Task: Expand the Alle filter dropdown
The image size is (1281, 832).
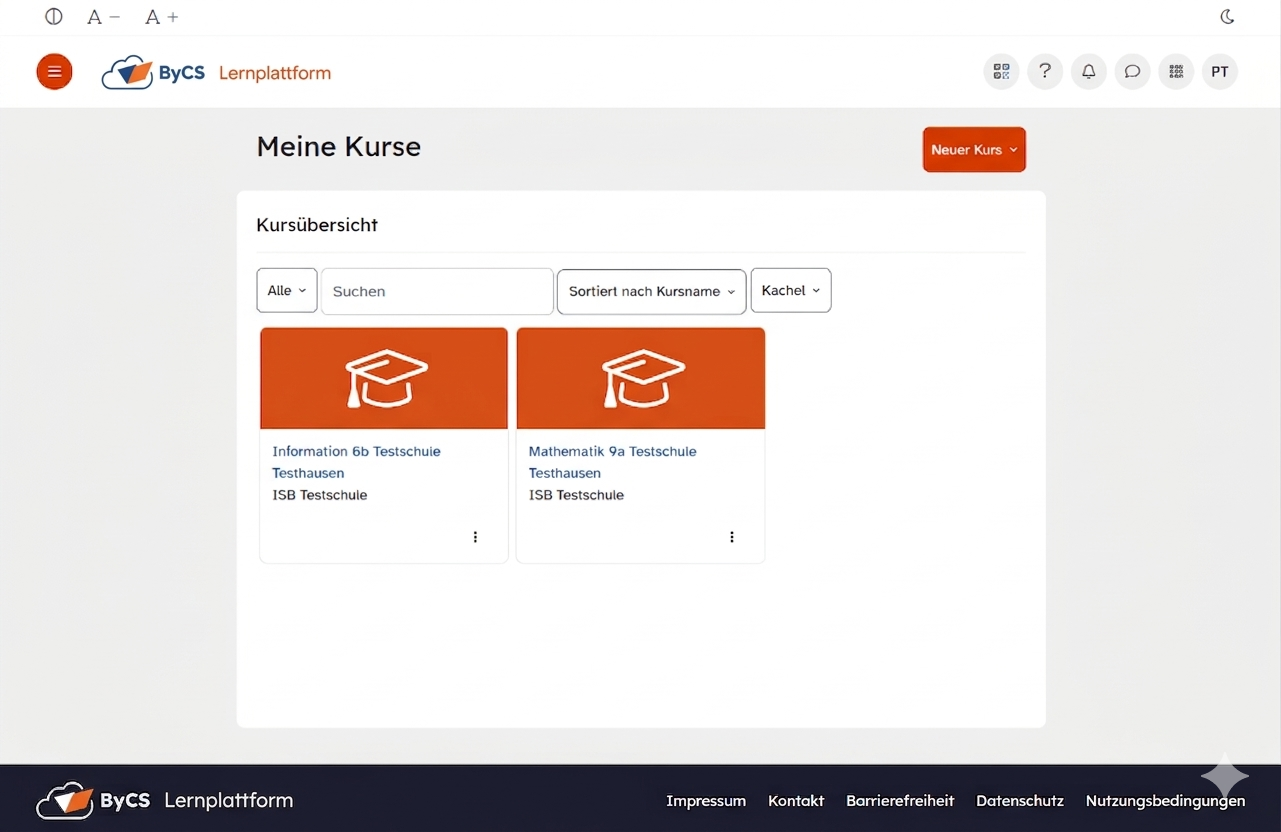Action: point(287,291)
